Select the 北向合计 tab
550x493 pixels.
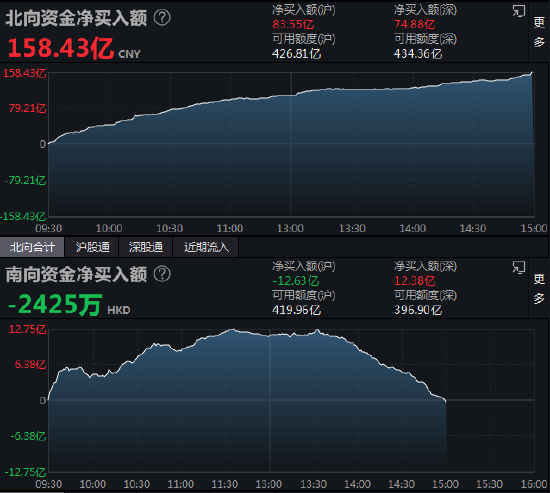click(x=32, y=247)
